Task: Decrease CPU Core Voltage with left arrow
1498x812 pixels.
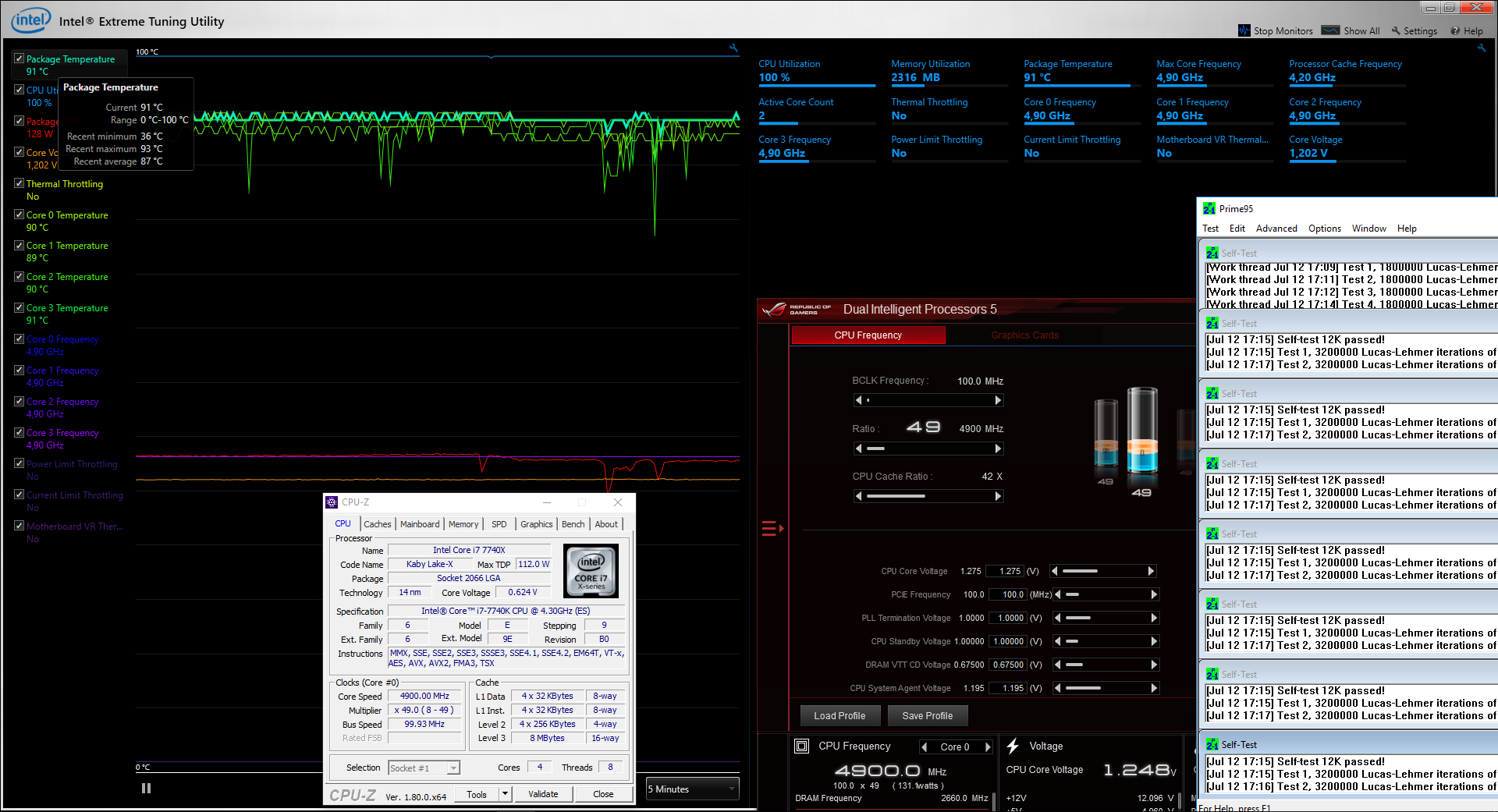Action: [1055, 571]
